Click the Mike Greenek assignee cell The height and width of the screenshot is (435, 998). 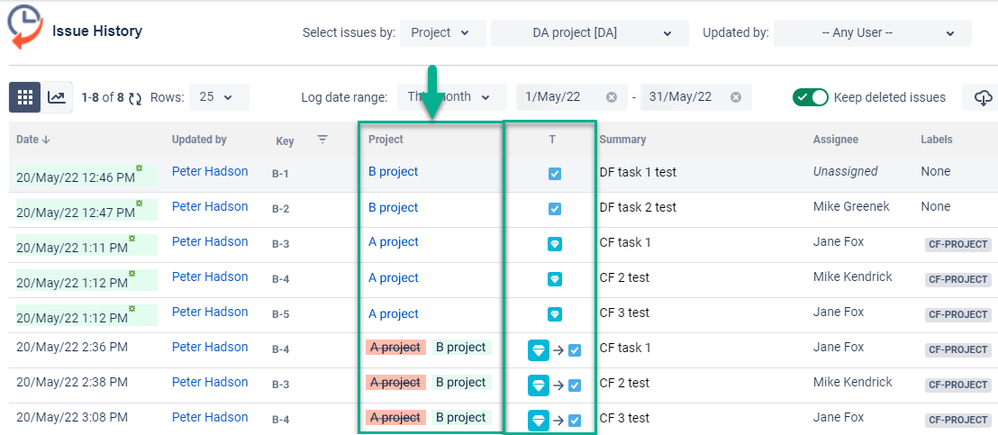tap(851, 206)
